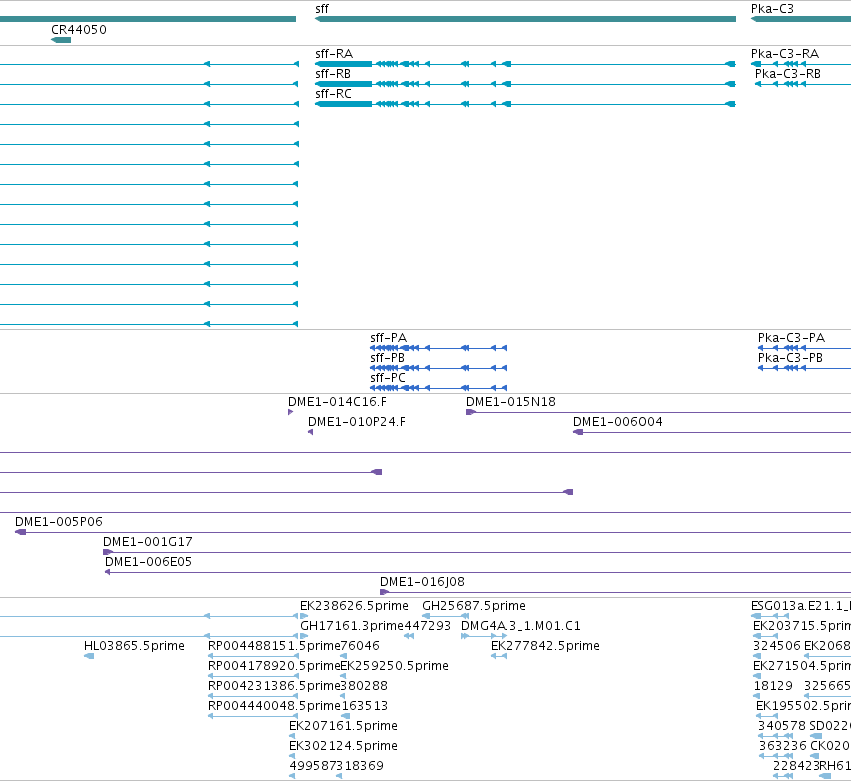The width and height of the screenshot is (851, 781).
Task: Select transcript sff-RC label
Action: pyautogui.click(x=333, y=94)
